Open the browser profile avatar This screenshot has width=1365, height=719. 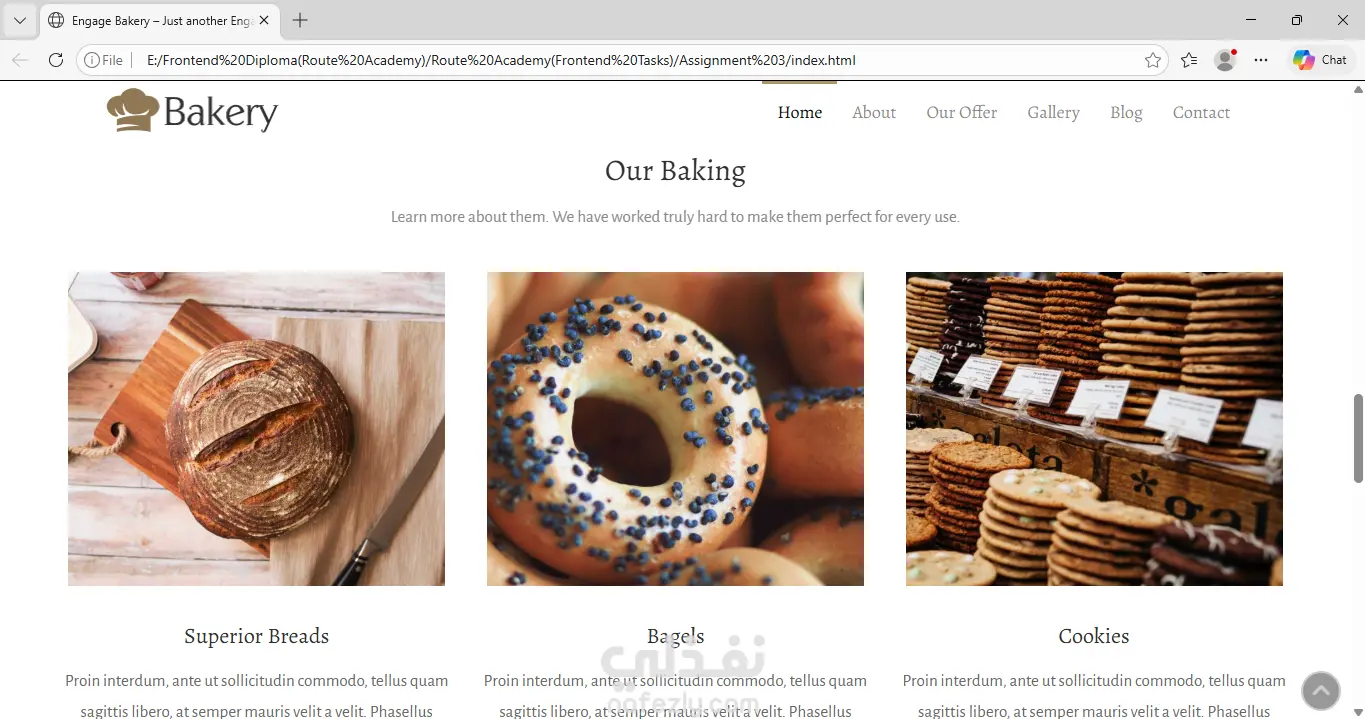(x=1225, y=60)
